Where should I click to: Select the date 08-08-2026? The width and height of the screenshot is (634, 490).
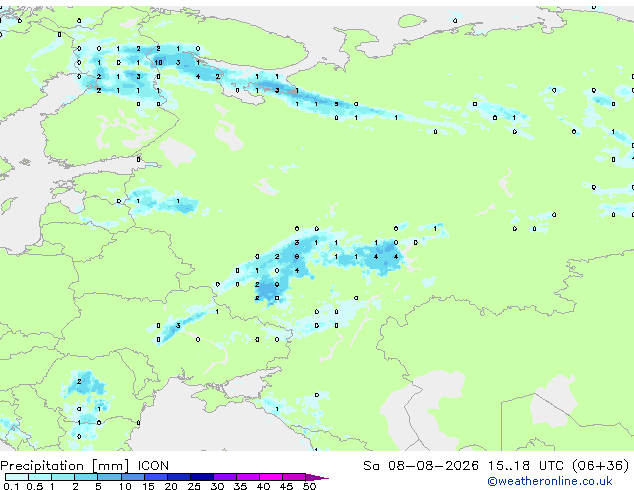click(x=433, y=466)
